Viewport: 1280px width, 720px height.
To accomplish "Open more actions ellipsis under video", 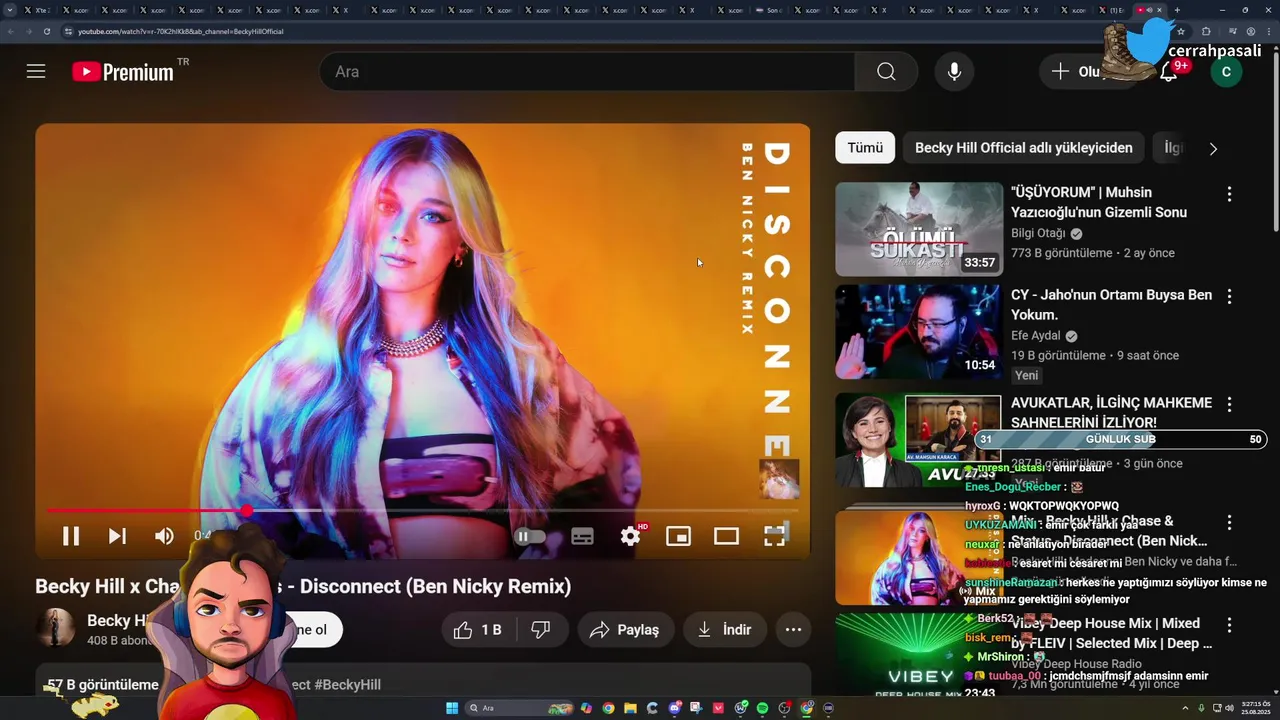I will point(793,630).
